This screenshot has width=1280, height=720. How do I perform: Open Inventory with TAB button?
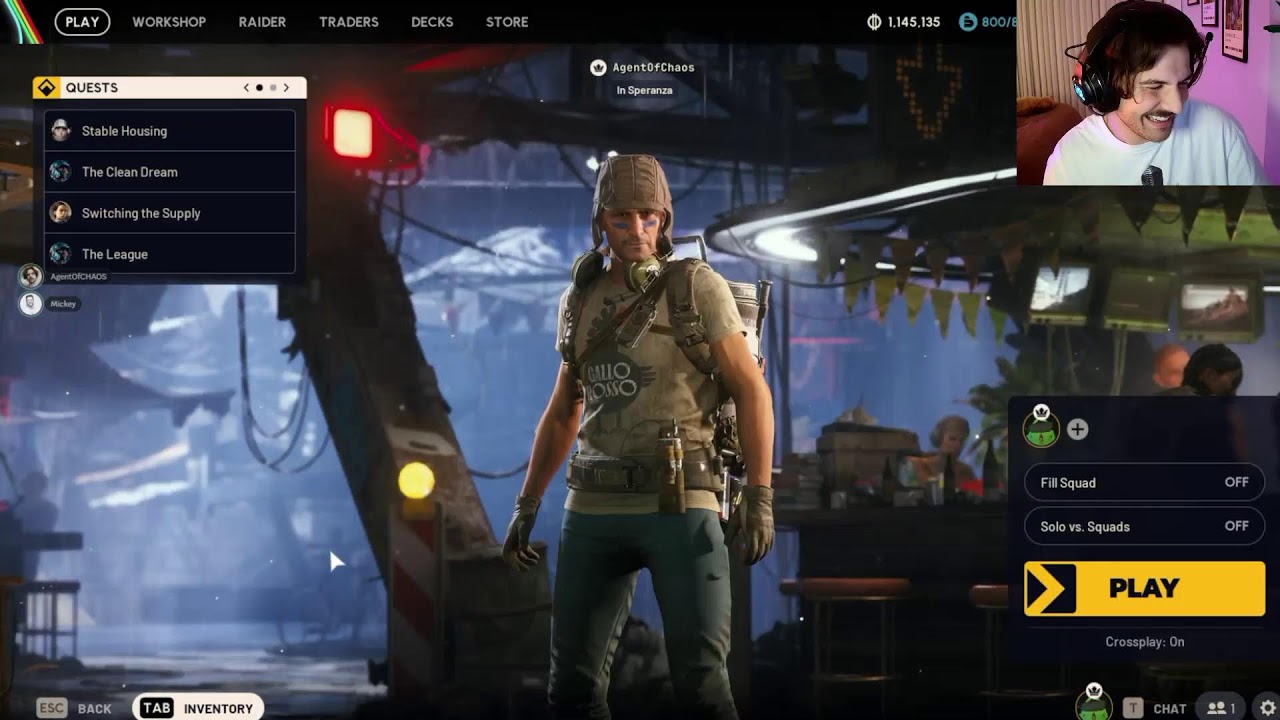pos(198,708)
